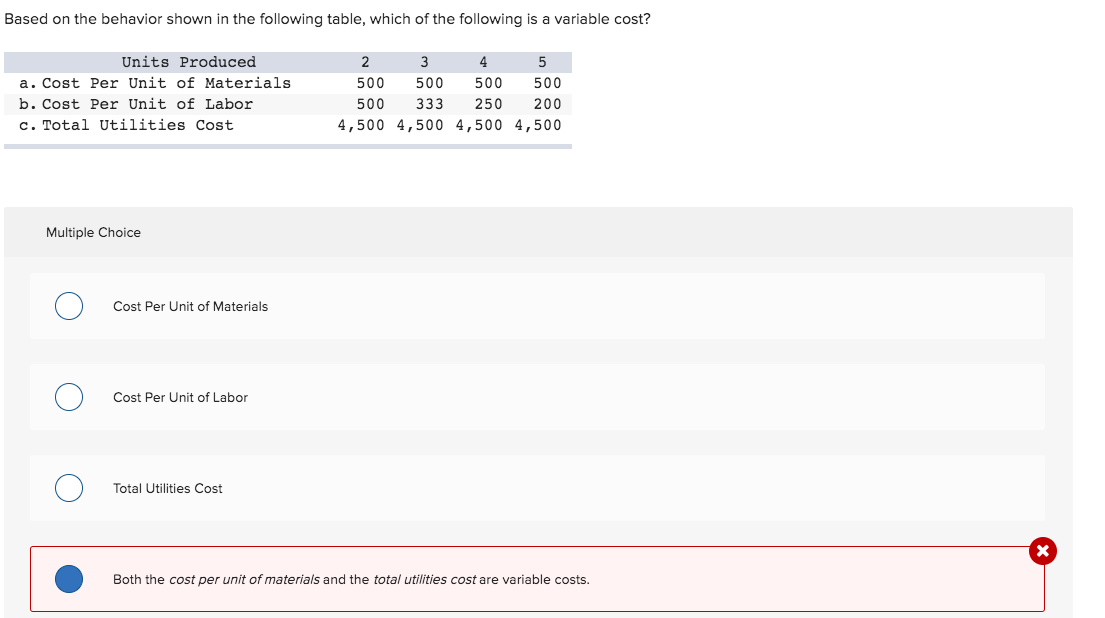Screen dimensions: 1105x618
Task: Click the column header showing 2 units produced
Action: [366, 62]
